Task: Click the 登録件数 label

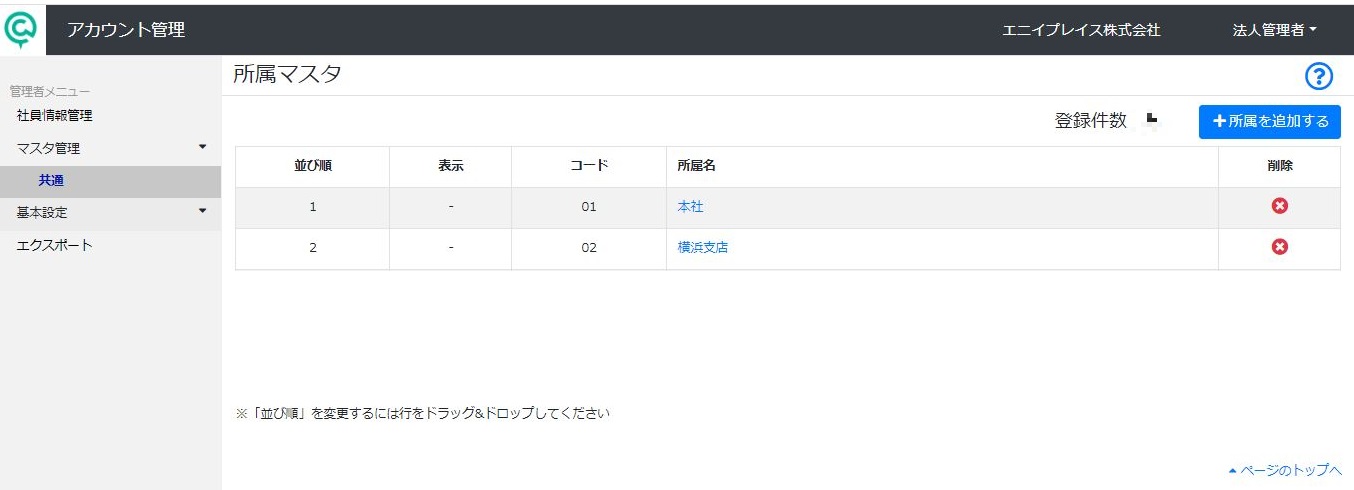Action: [1091, 121]
